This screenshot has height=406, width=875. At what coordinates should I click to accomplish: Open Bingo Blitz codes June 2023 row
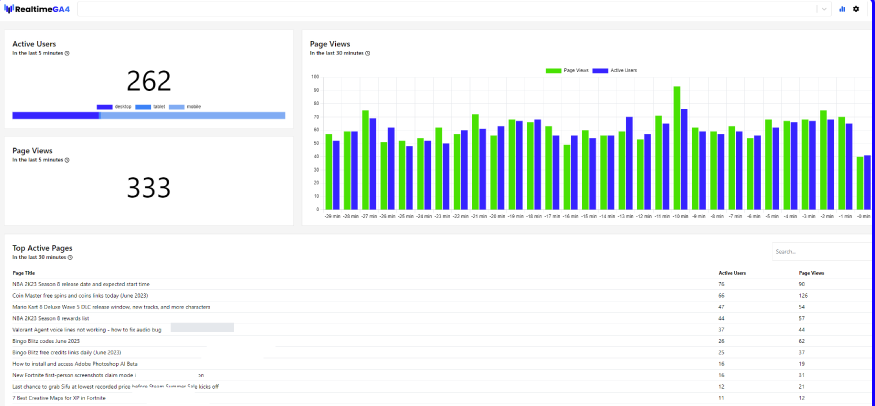point(438,341)
